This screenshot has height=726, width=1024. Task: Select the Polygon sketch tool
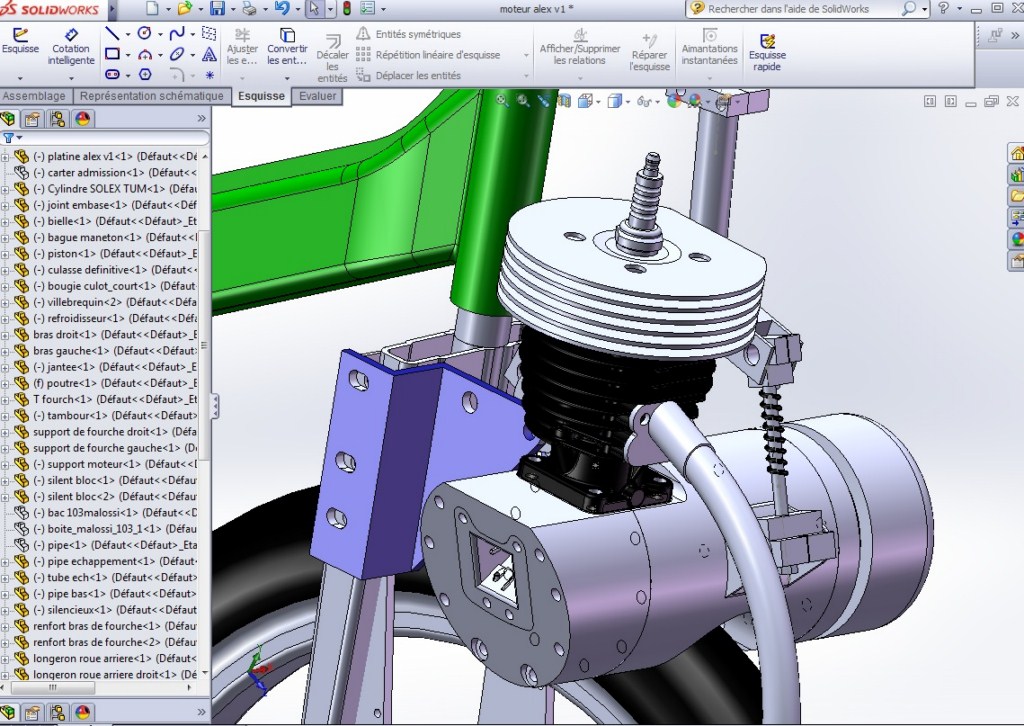point(145,74)
